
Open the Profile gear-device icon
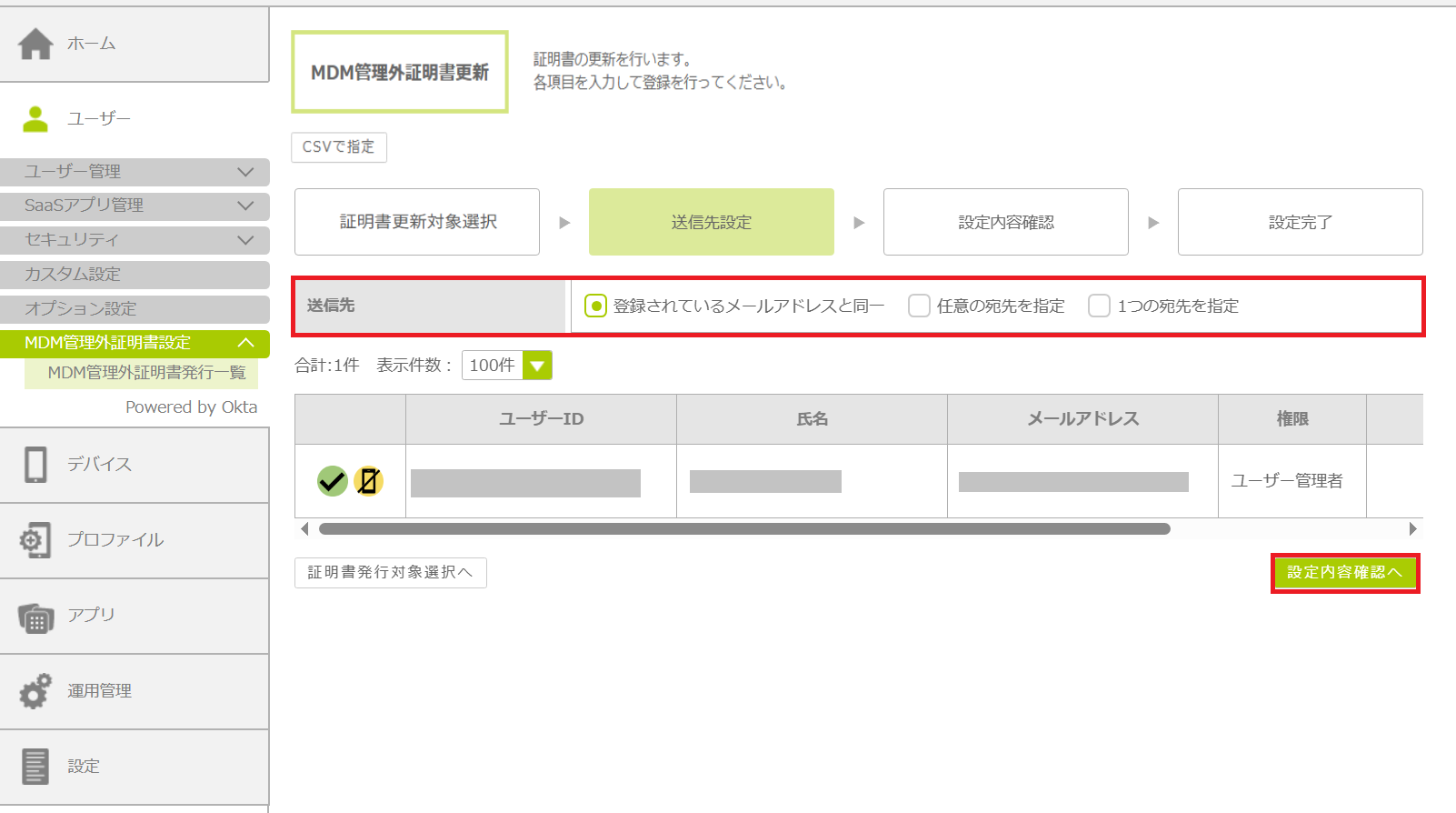[35, 540]
